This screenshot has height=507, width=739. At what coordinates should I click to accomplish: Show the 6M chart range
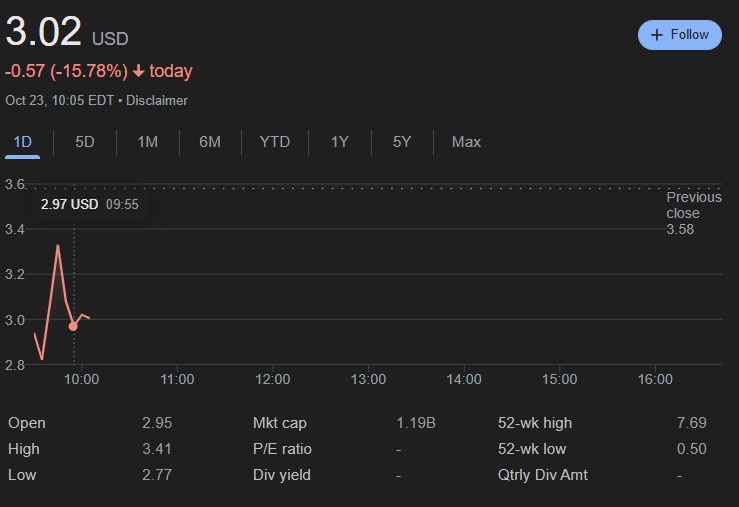click(210, 142)
